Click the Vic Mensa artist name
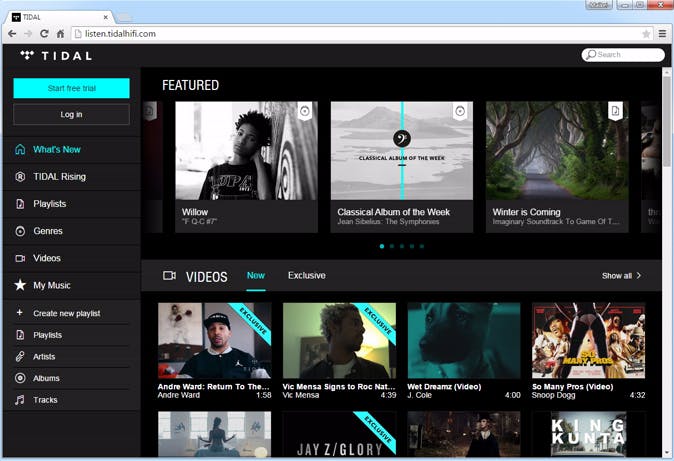This screenshot has width=674, height=461. [x=300, y=395]
